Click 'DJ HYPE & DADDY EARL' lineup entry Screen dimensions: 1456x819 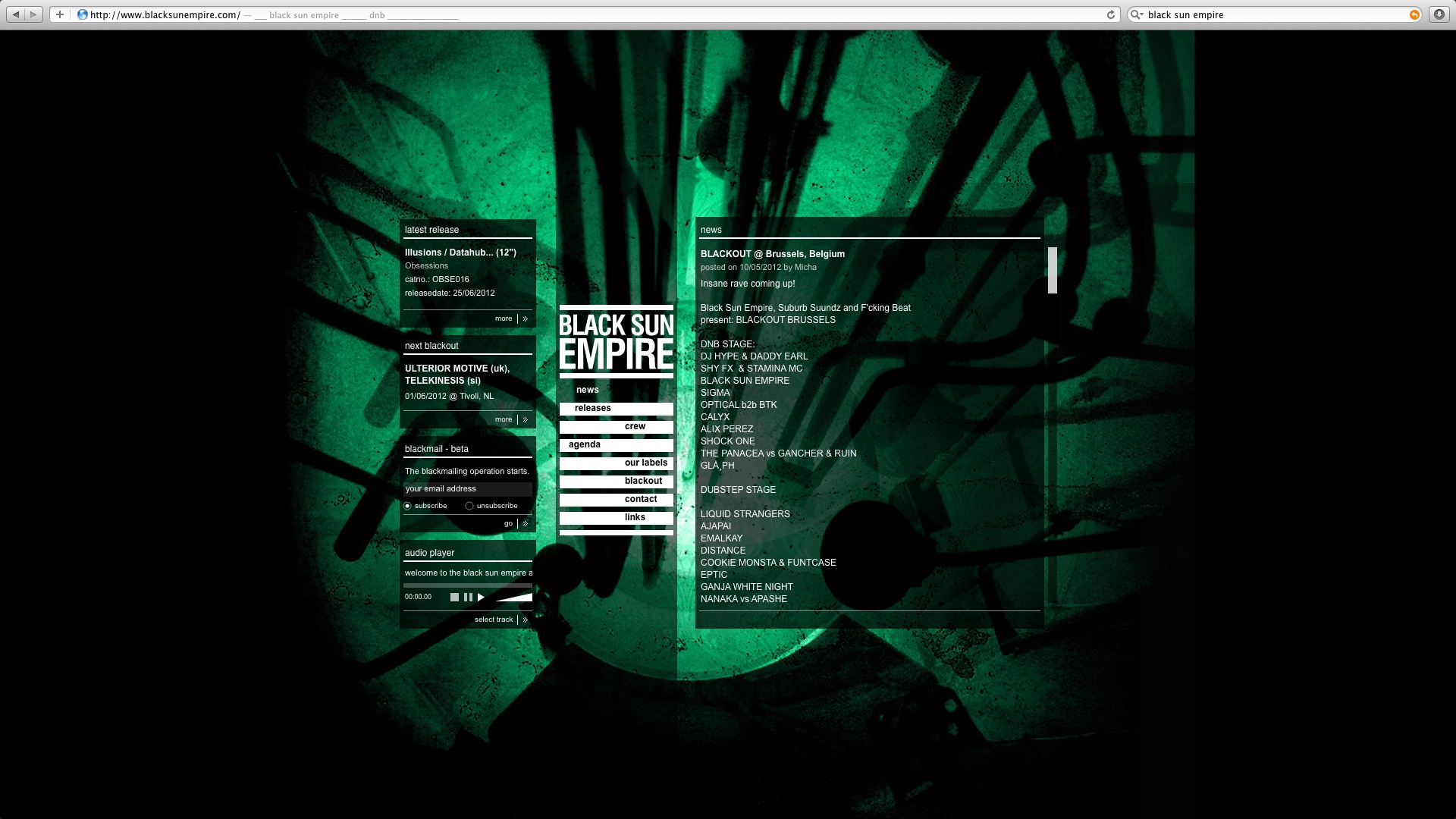[755, 356]
